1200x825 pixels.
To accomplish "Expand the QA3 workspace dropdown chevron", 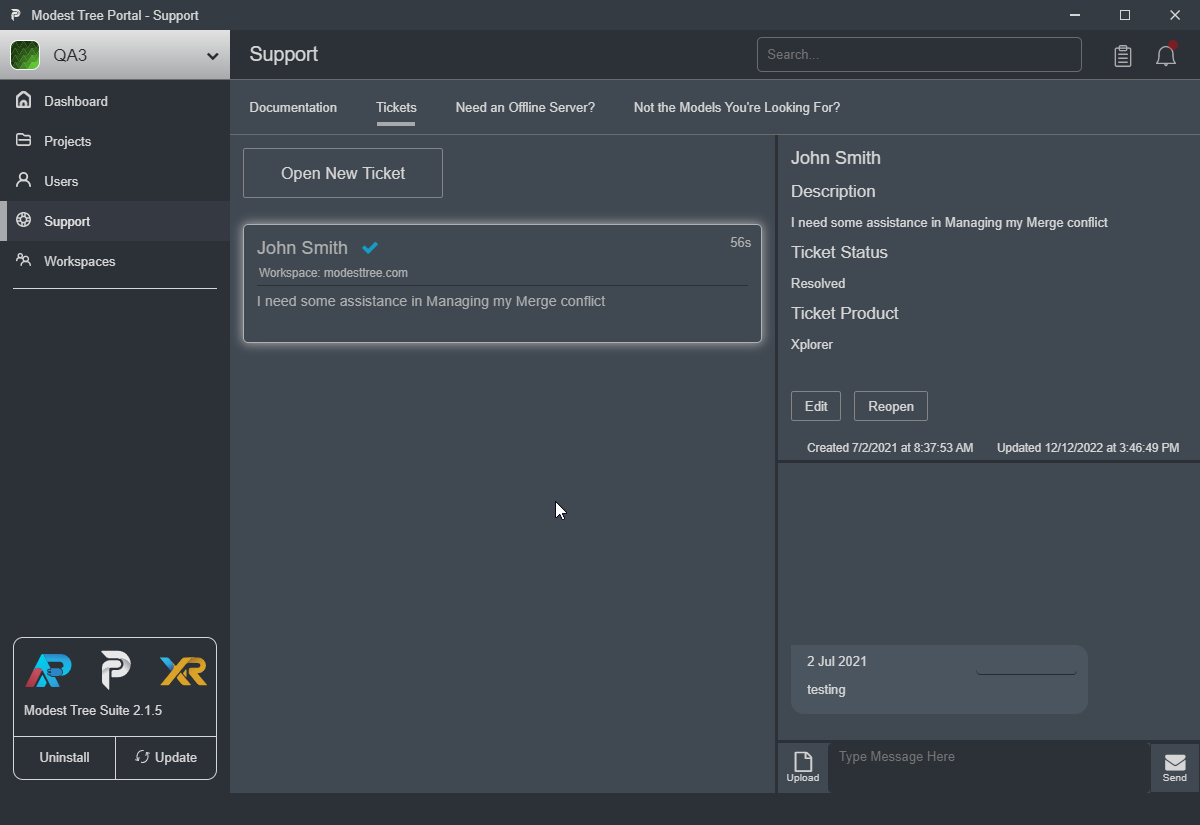I will click(x=212, y=56).
